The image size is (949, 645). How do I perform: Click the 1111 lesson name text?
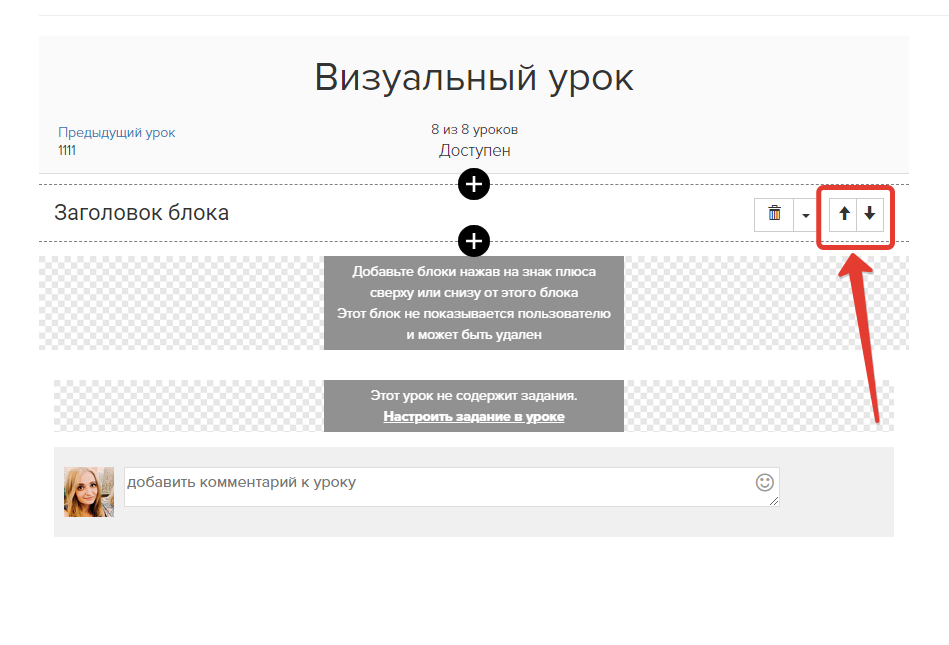pyautogui.click(x=67, y=151)
